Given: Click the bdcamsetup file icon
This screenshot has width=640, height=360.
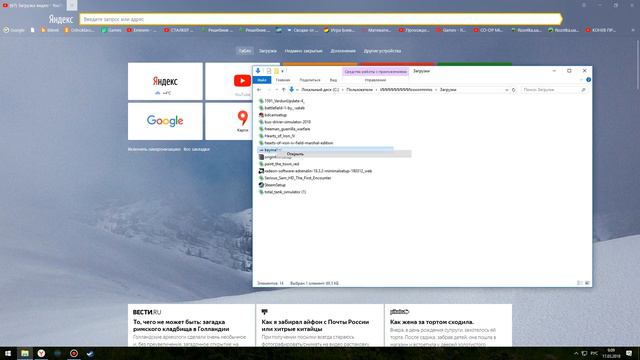Looking at the screenshot, I should [261, 115].
